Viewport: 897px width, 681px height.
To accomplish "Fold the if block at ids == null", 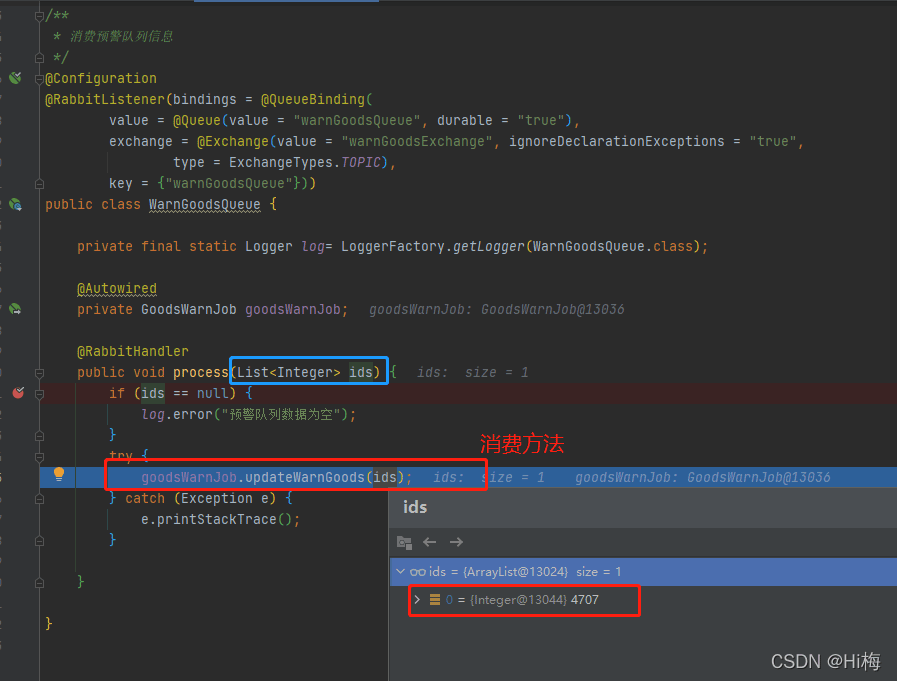I will pyautogui.click(x=39, y=394).
